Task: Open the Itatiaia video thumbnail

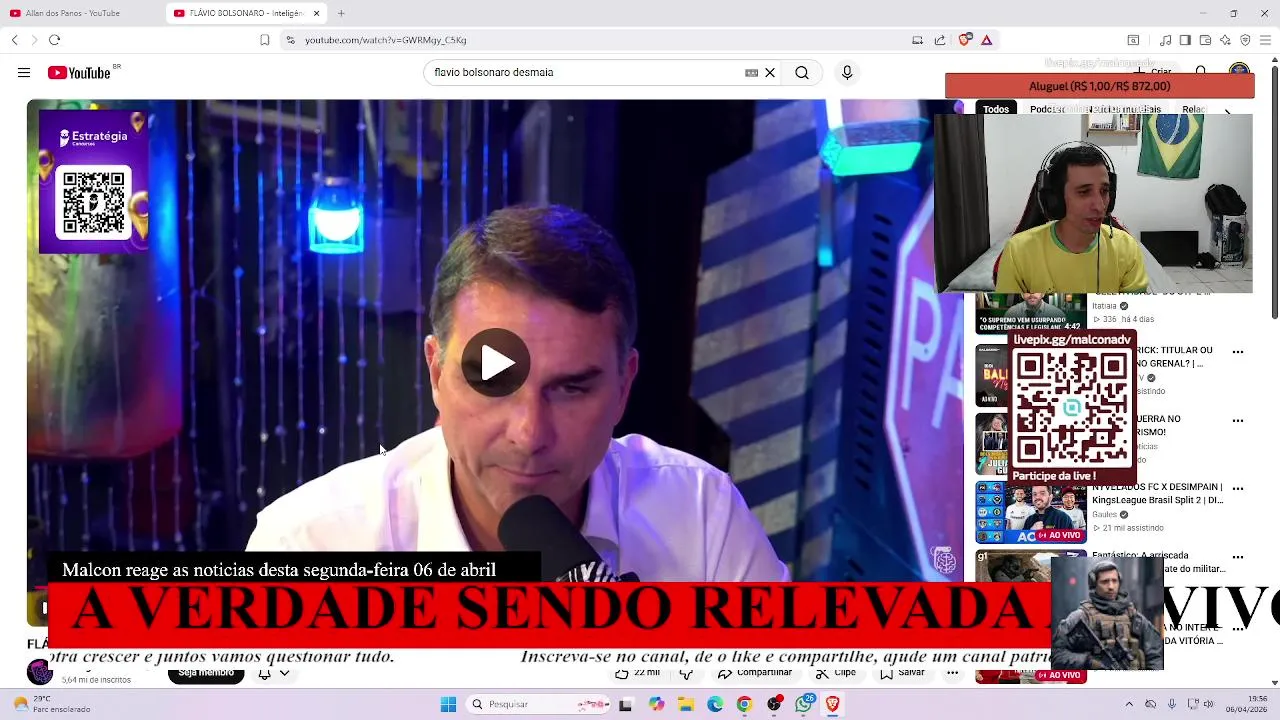Action: (1031, 313)
